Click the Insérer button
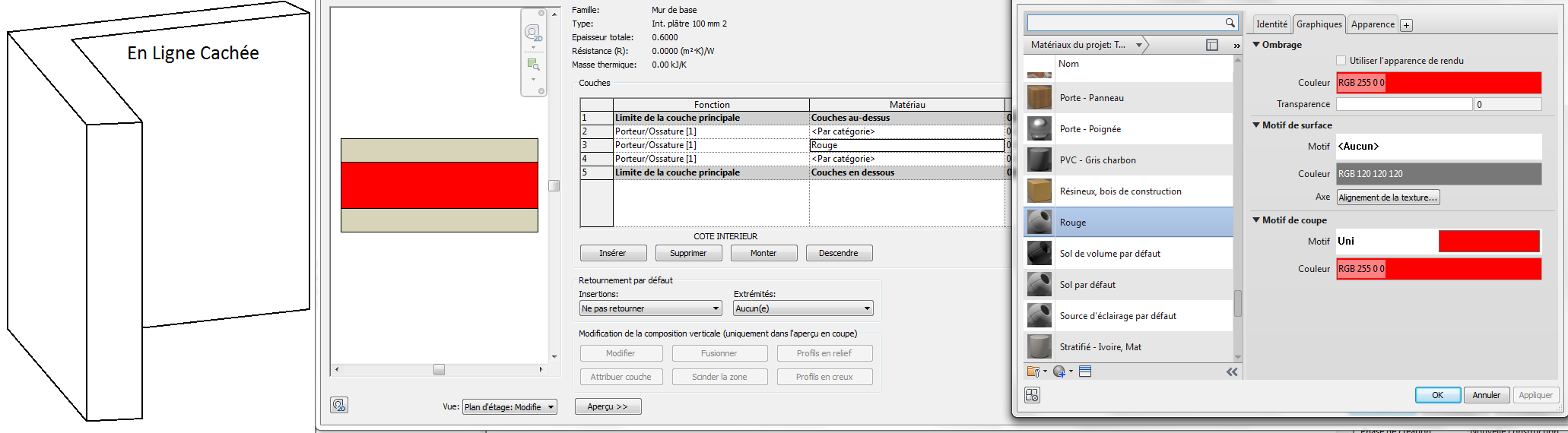Image resolution: width=1568 pixels, height=433 pixels. tap(613, 253)
